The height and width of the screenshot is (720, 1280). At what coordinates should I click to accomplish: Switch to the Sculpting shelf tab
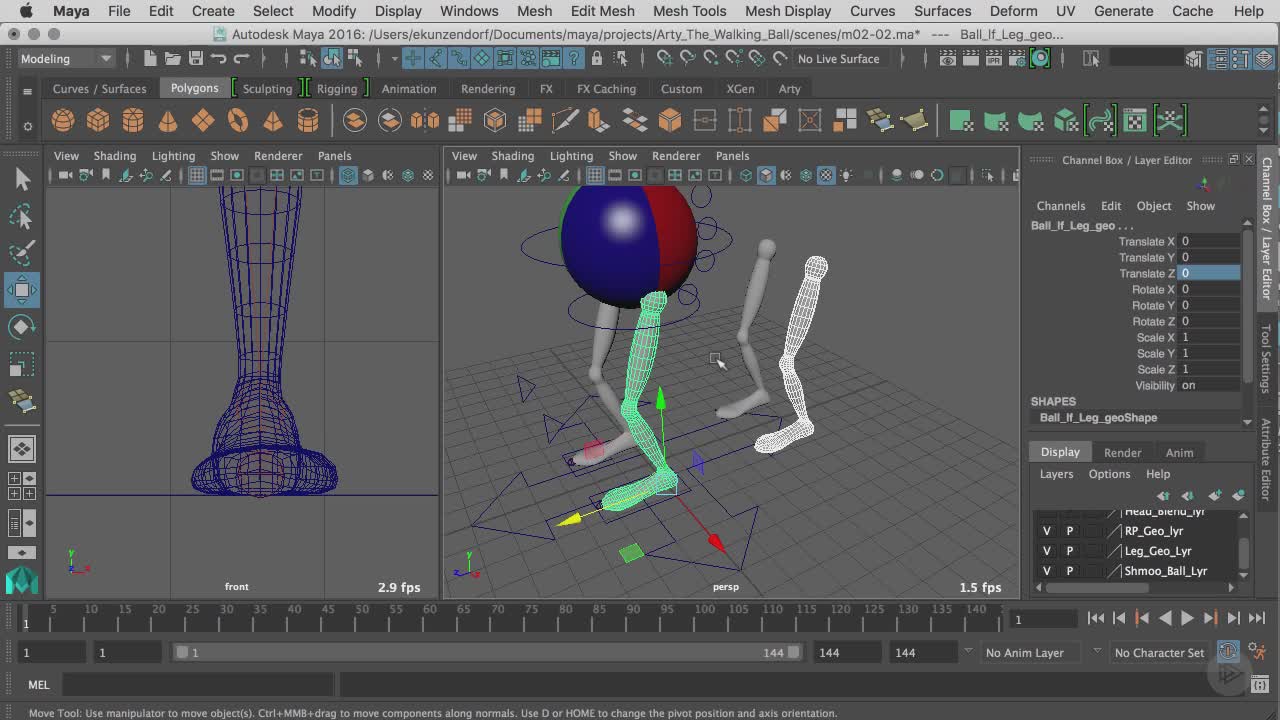(267, 89)
